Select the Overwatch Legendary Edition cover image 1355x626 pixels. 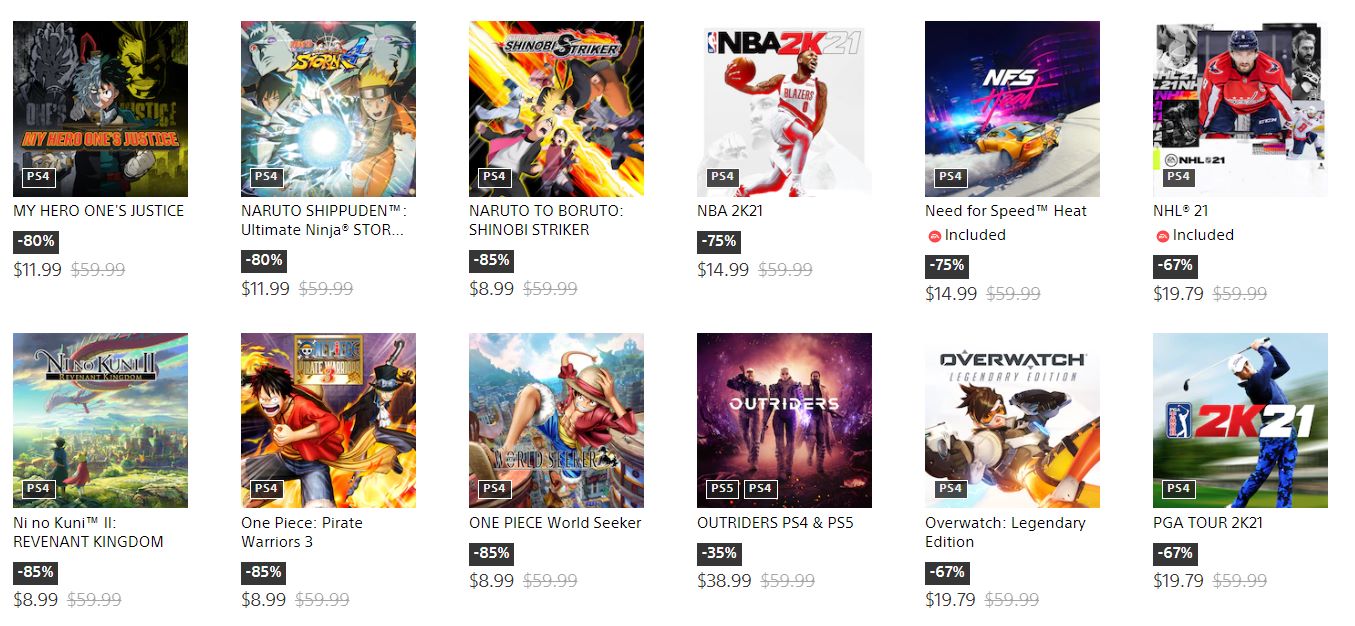point(1012,421)
